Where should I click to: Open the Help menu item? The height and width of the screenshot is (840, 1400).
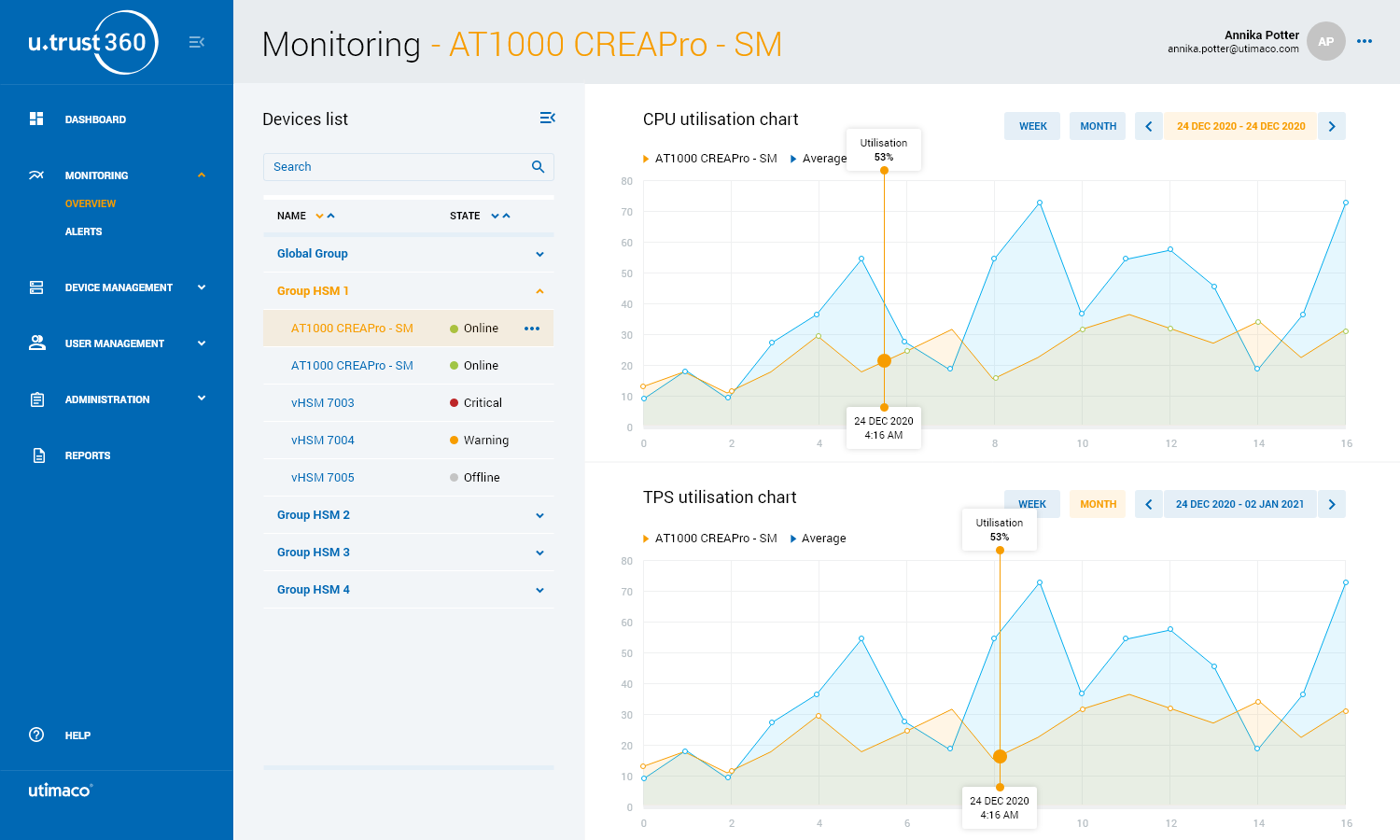point(77,735)
